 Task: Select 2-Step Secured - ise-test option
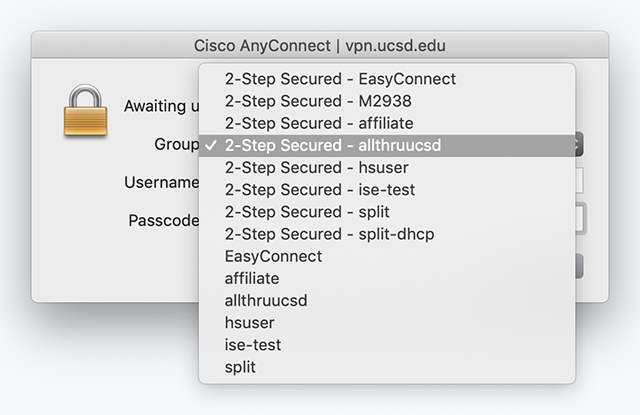(x=387, y=190)
